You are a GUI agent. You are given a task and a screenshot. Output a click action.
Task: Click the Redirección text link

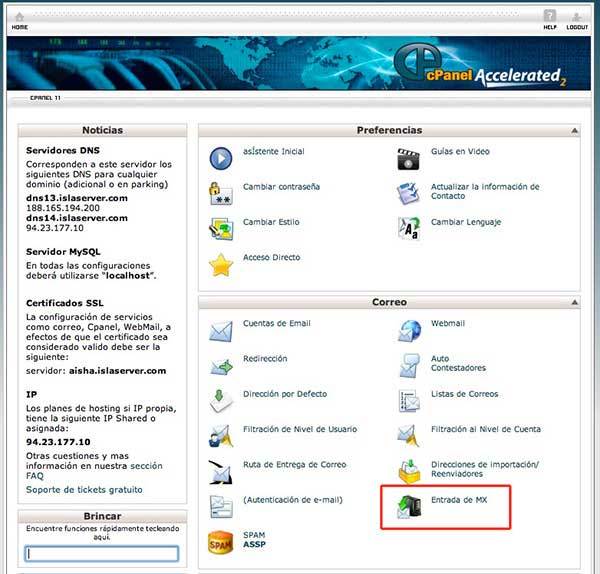[x=265, y=359]
